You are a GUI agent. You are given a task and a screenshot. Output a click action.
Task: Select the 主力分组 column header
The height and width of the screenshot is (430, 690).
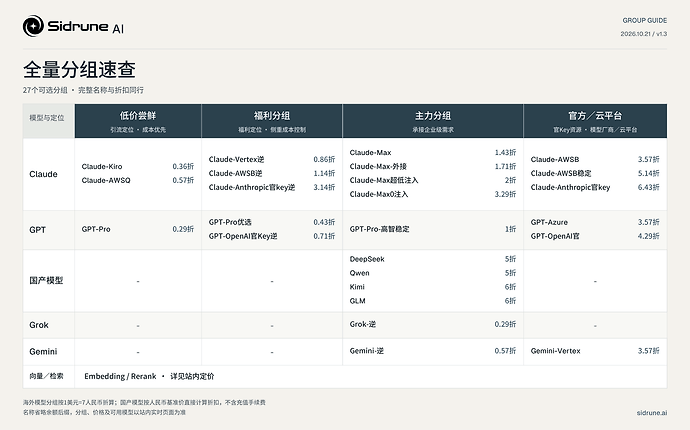[x=433, y=121]
